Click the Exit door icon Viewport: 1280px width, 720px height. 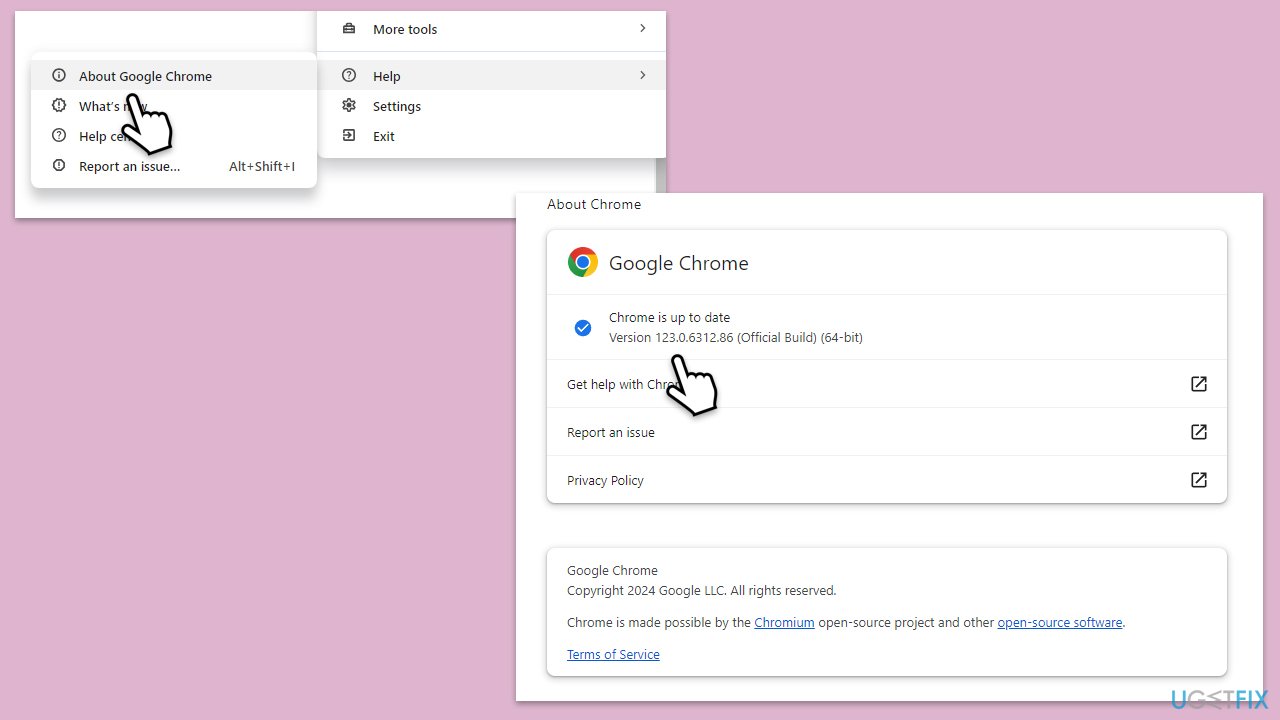point(349,136)
